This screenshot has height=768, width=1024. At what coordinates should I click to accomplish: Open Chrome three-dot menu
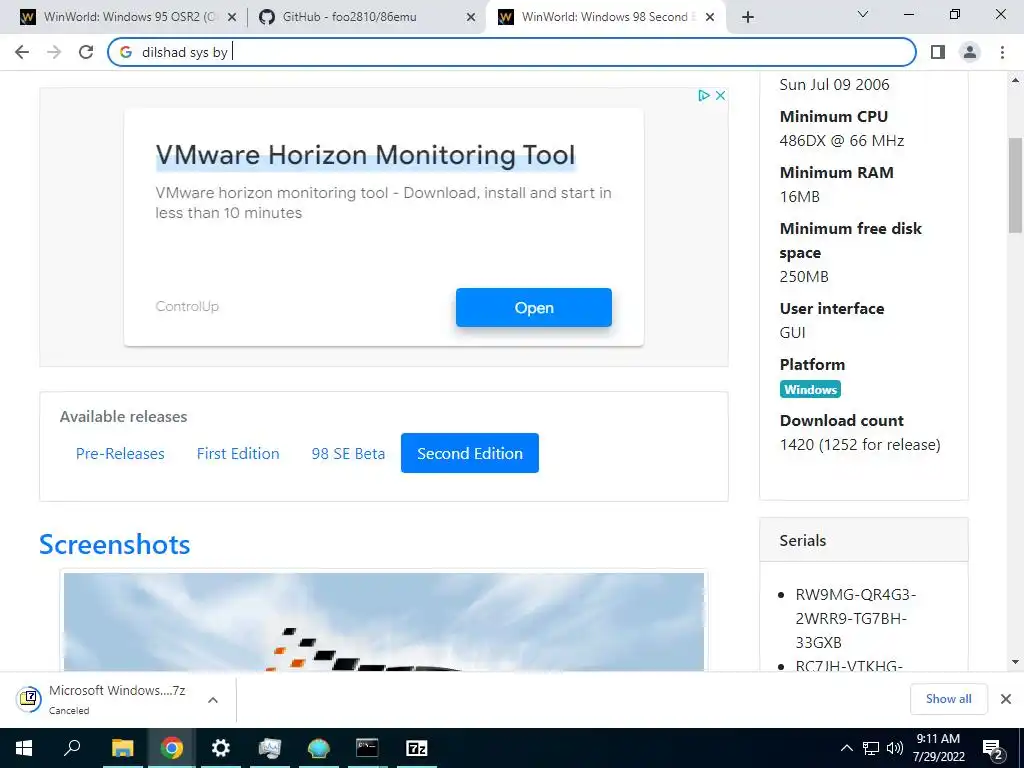tap(1002, 52)
